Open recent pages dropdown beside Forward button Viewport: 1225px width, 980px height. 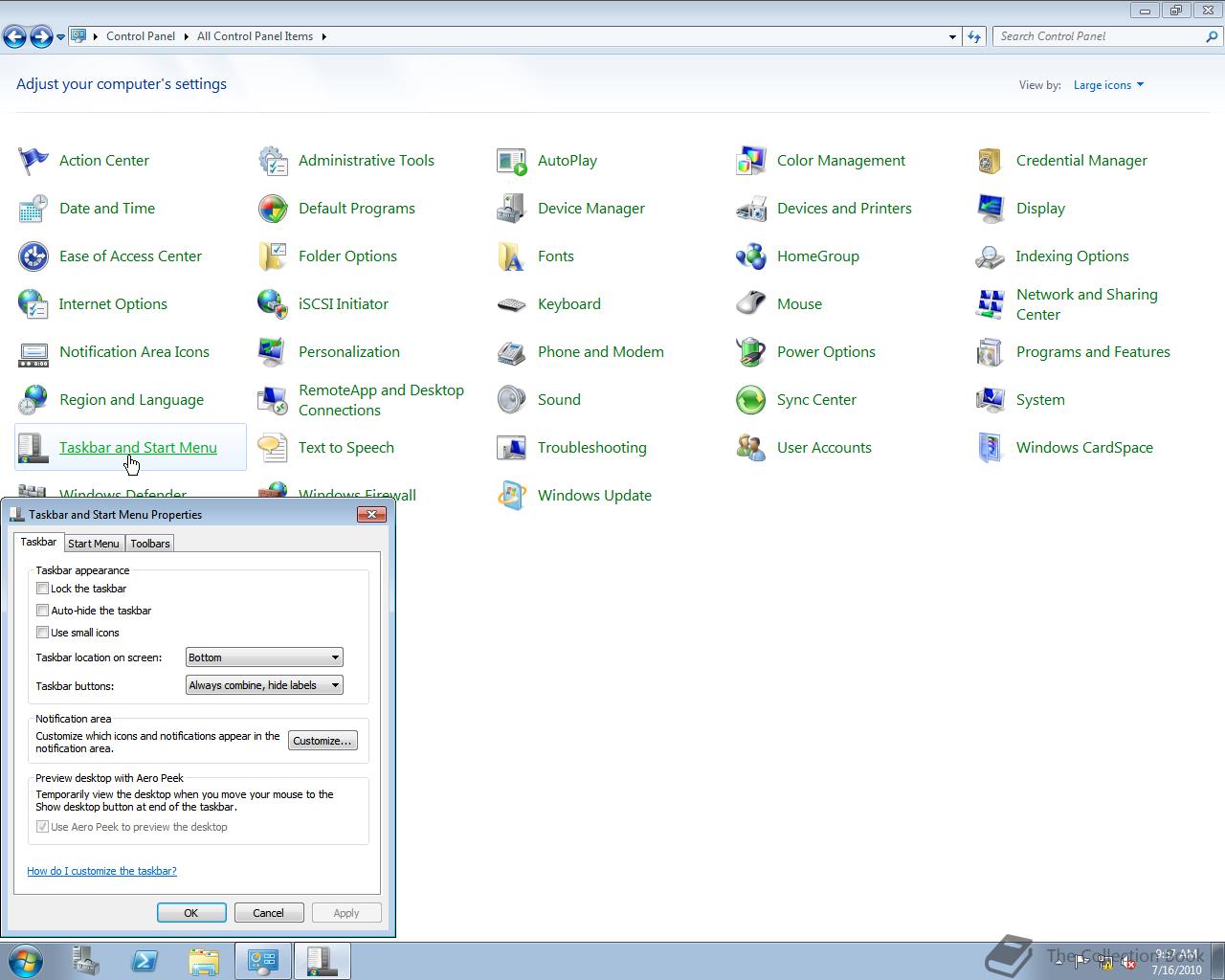[60, 37]
